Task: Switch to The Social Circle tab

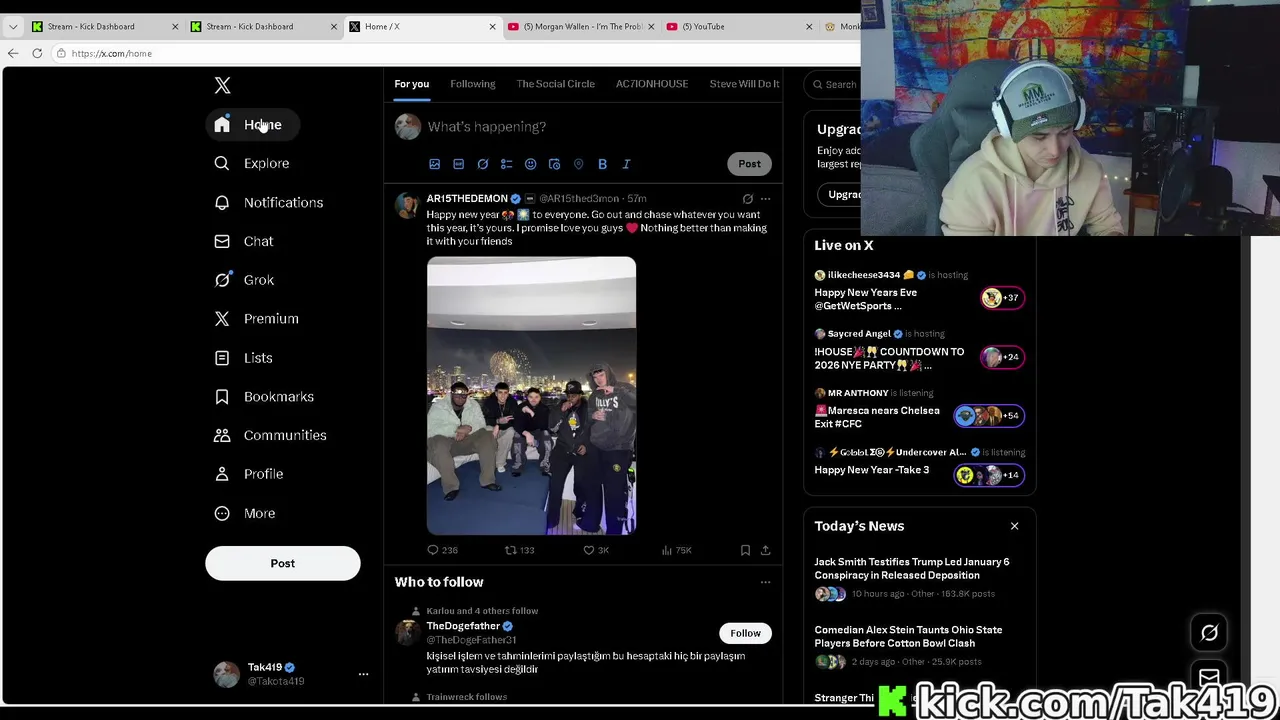Action: click(x=555, y=84)
